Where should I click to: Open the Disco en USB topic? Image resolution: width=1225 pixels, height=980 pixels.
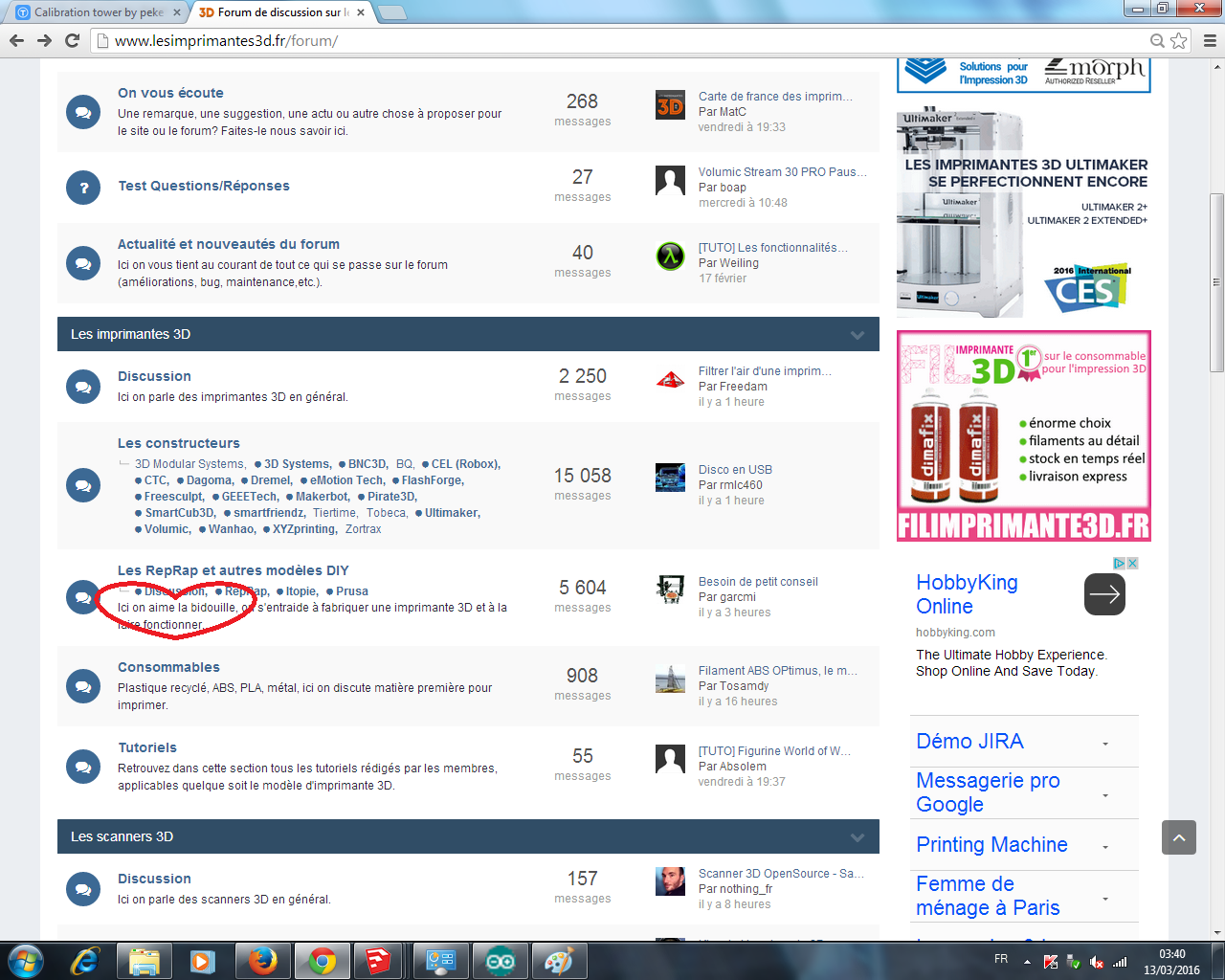(x=735, y=470)
